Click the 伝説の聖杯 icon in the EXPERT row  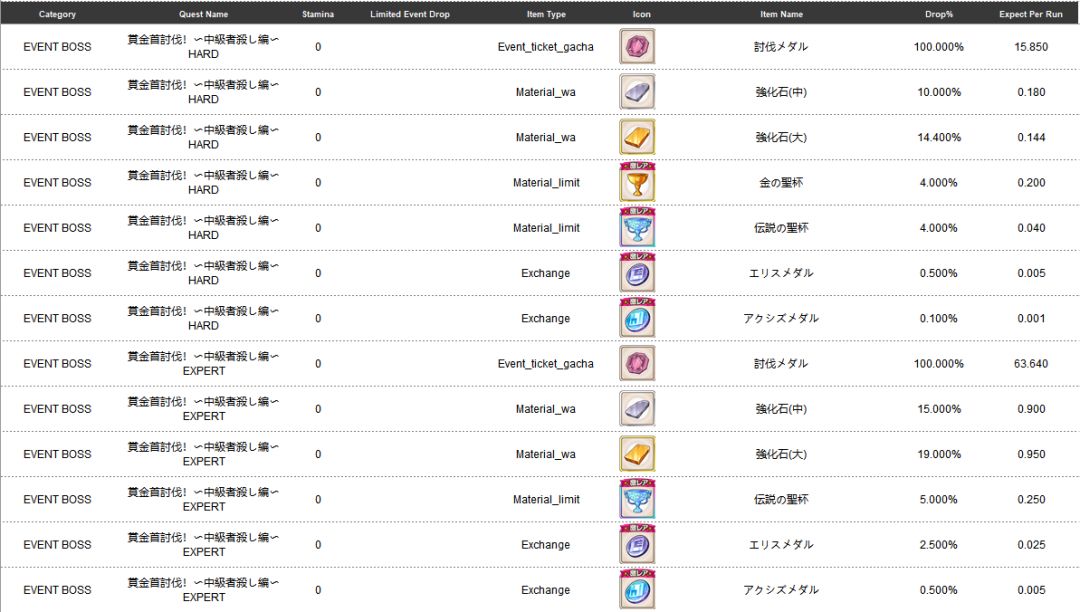[637, 499]
